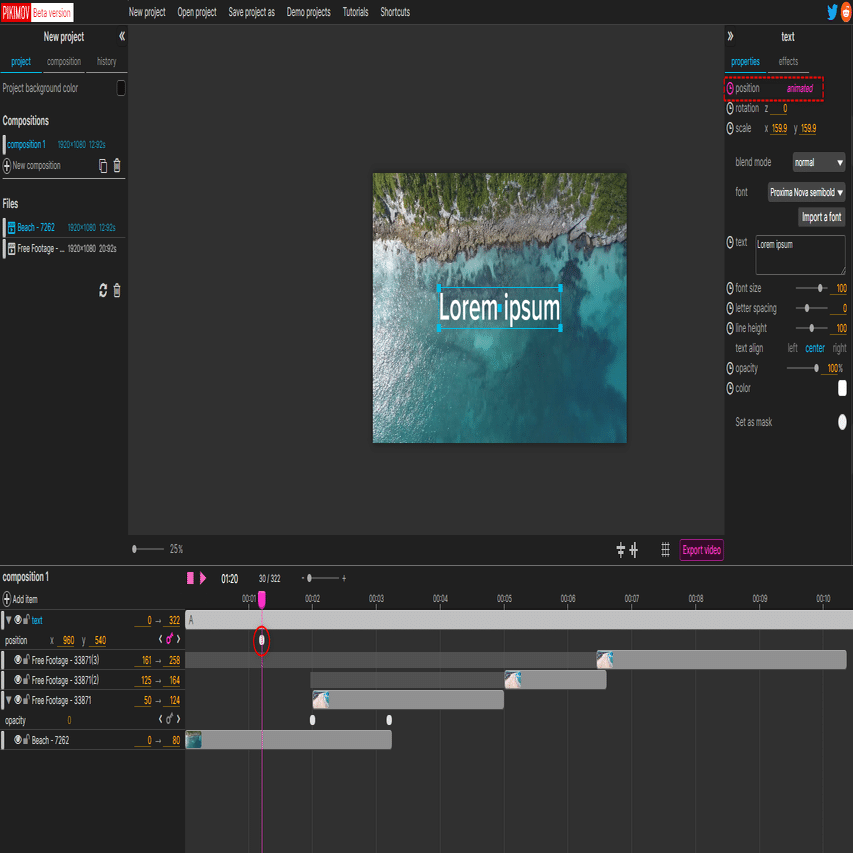The height and width of the screenshot is (853, 853).
Task: Open Demo projects menu
Action: 308,12
